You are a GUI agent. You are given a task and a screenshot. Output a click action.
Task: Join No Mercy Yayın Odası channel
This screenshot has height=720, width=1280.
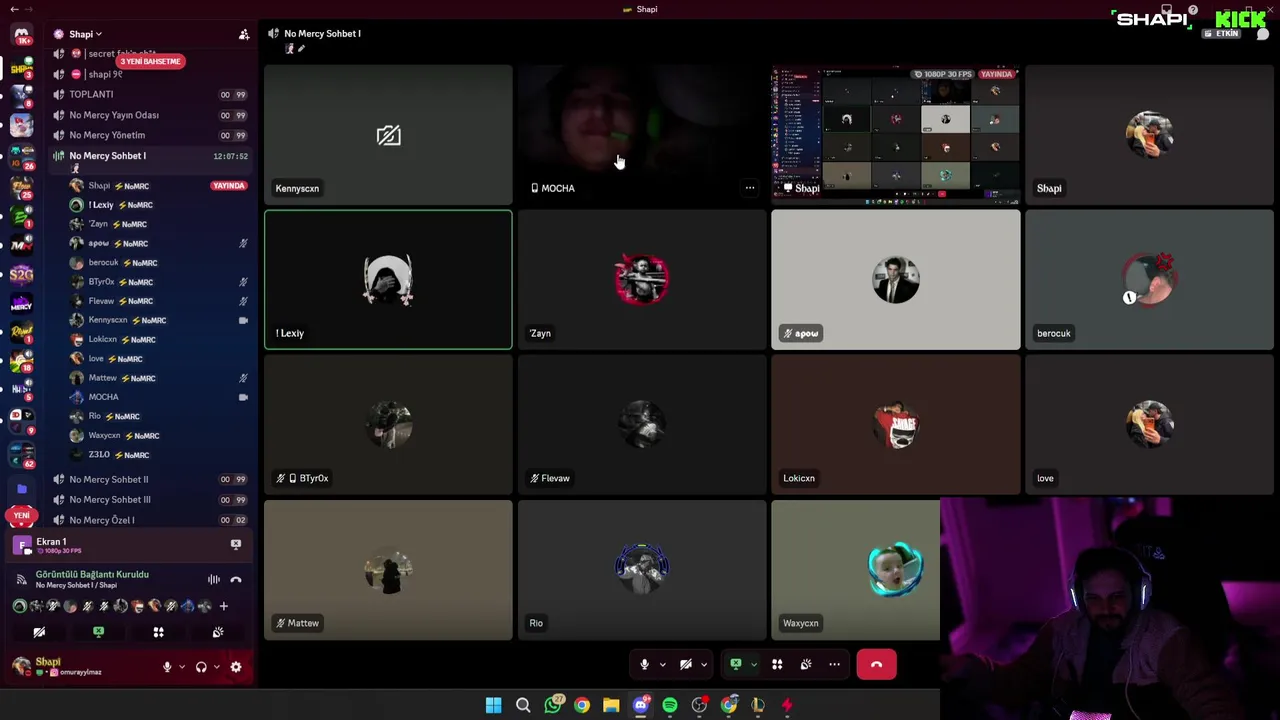(150, 115)
